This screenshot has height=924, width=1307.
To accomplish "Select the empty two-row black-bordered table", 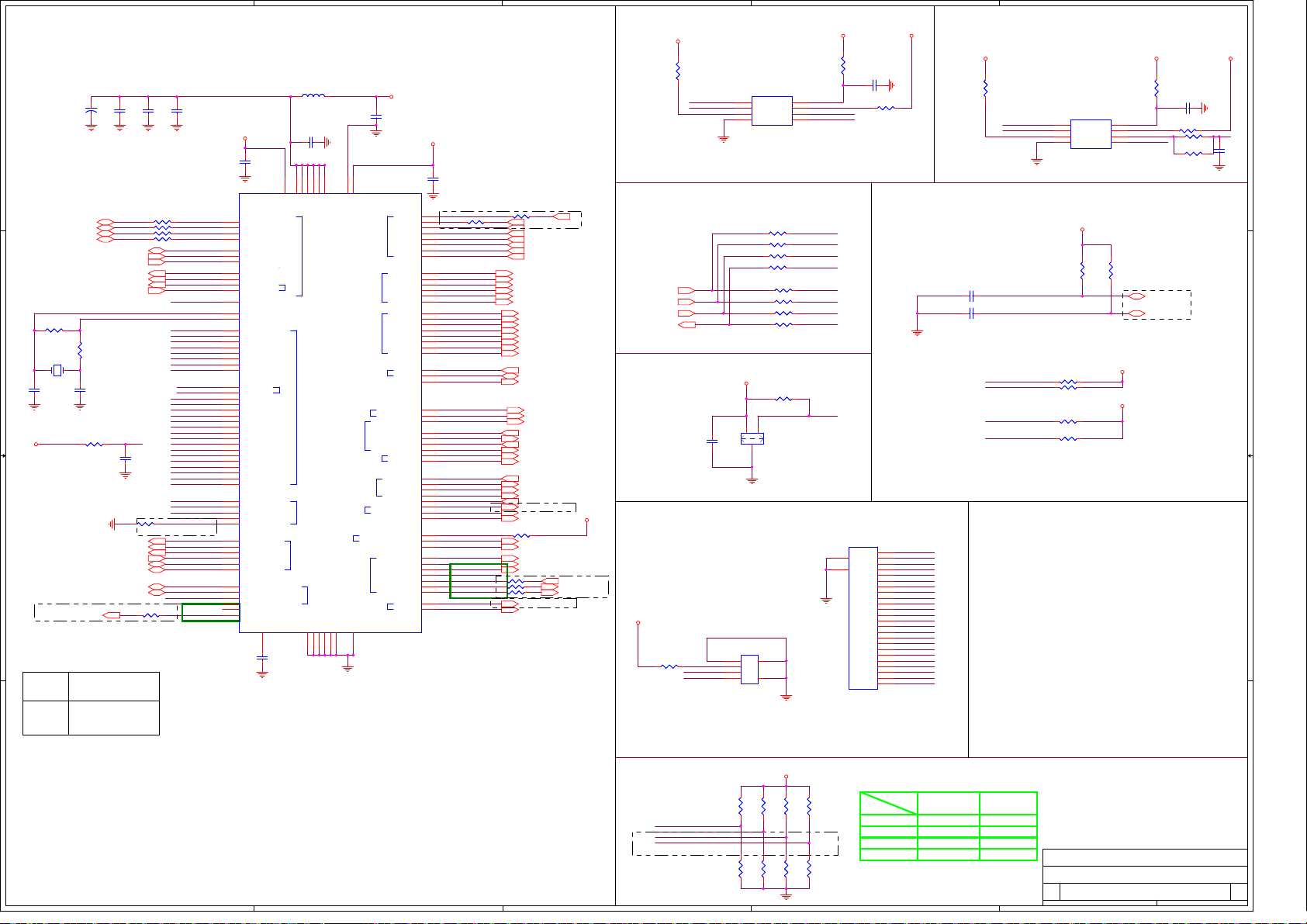I will pos(91,704).
